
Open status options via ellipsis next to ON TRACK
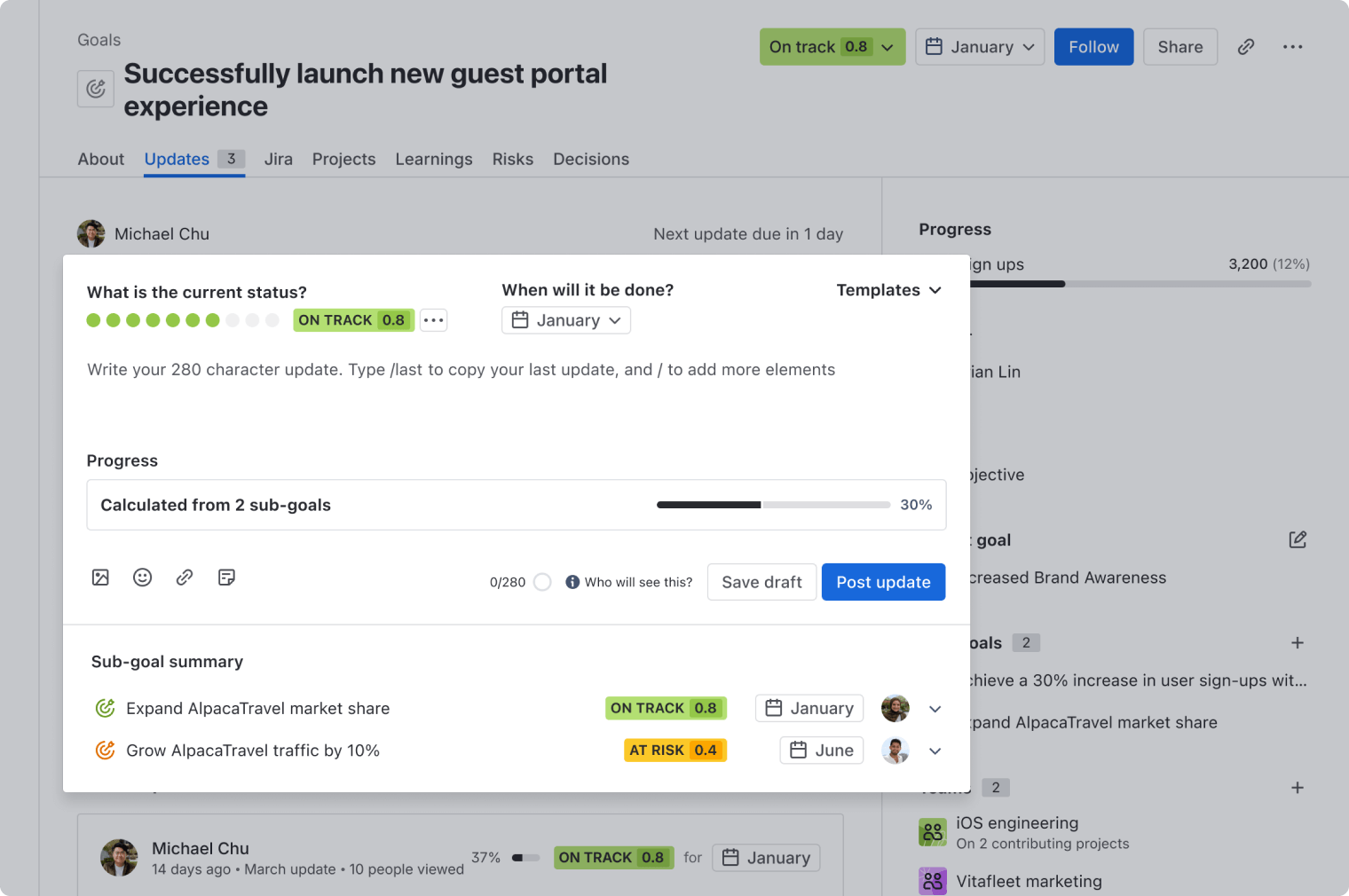pyautogui.click(x=433, y=320)
